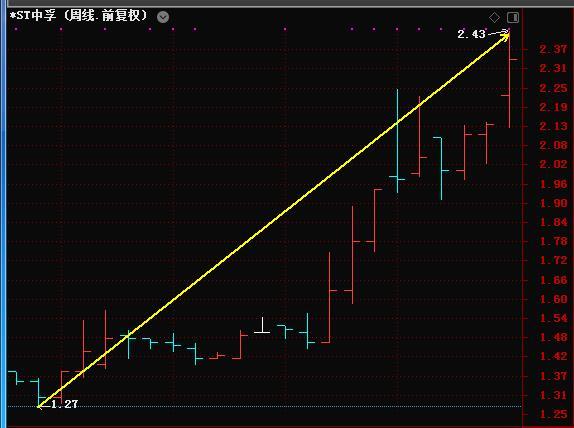Image resolution: width=574 pixels, height=428 pixels.
Task: Select the 1.27 low price label
Action: (x=64, y=404)
